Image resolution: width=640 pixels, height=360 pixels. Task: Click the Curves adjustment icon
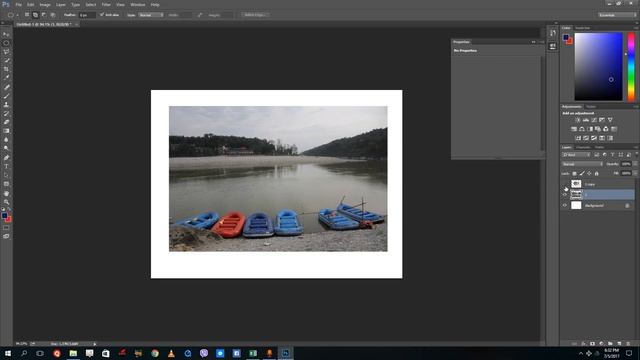tap(594, 120)
